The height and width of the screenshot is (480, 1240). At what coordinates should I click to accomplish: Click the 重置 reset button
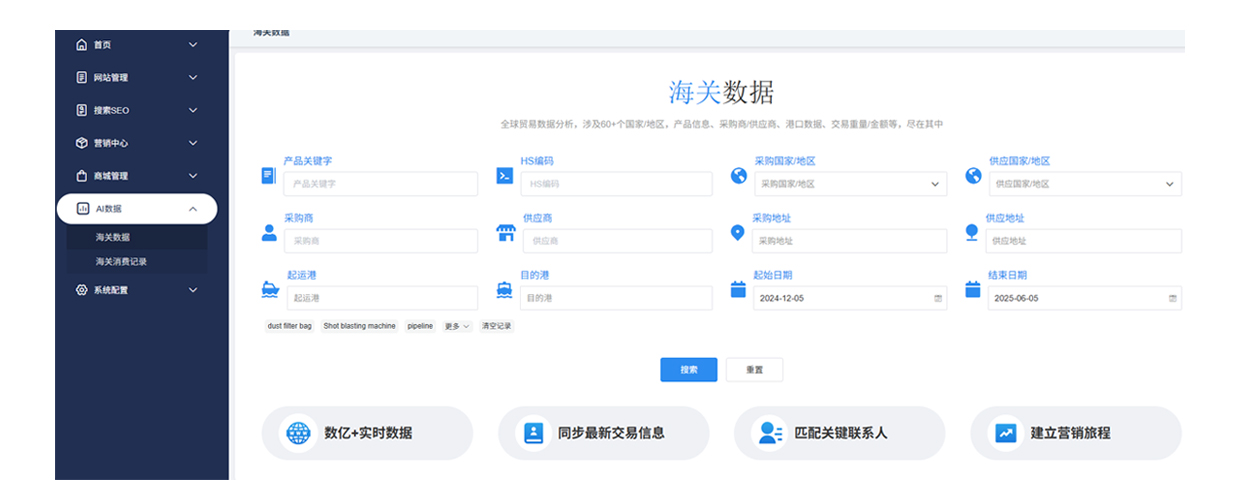pyautogui.click(x=754, y=369)
